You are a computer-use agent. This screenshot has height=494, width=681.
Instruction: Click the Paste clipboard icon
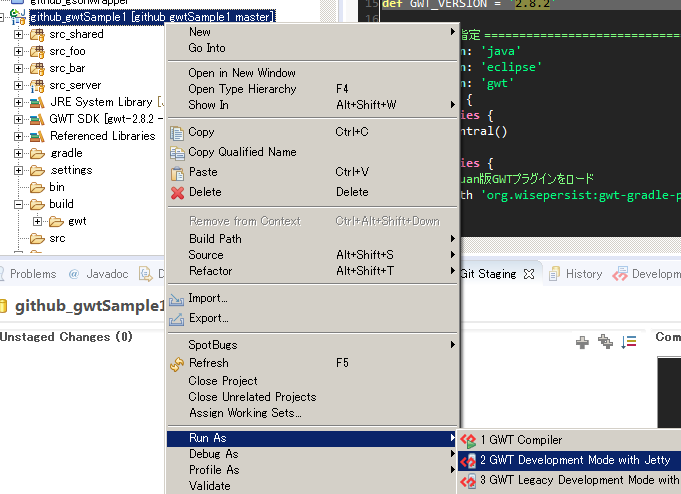tap(177, 173)
